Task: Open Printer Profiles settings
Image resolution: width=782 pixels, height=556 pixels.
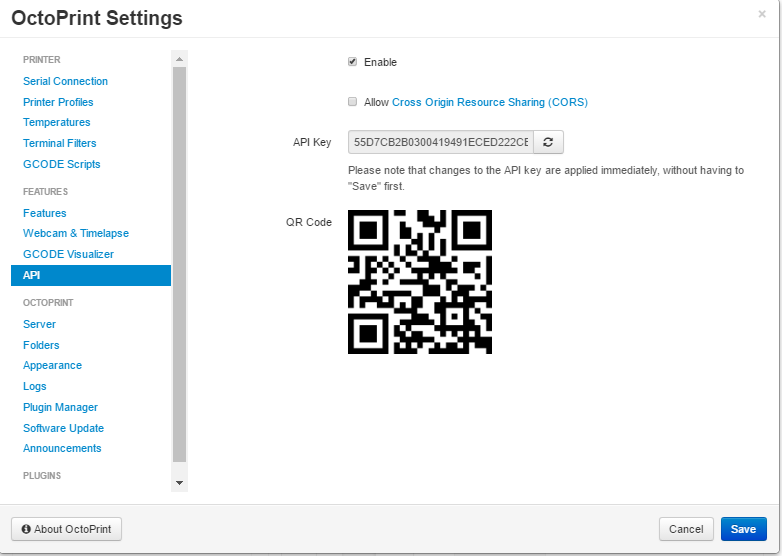Action: pyautogui.click(x=58, y=102)
